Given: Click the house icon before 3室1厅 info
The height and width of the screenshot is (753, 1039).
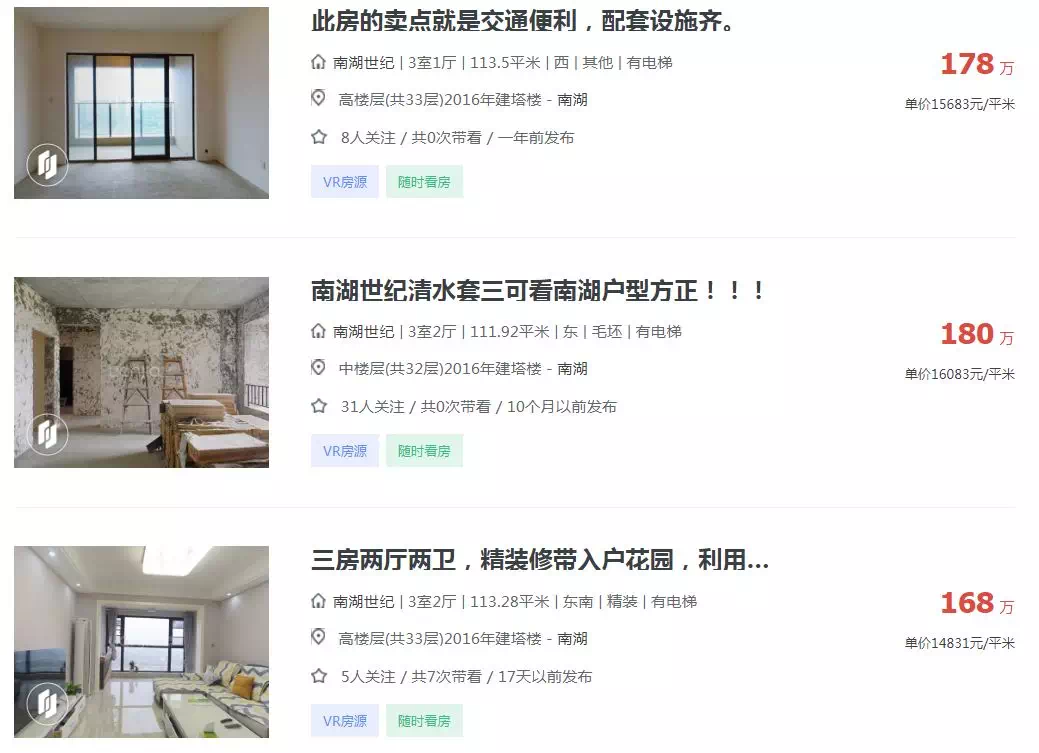Looking at the screenshot, I should (x=318, y=62).
